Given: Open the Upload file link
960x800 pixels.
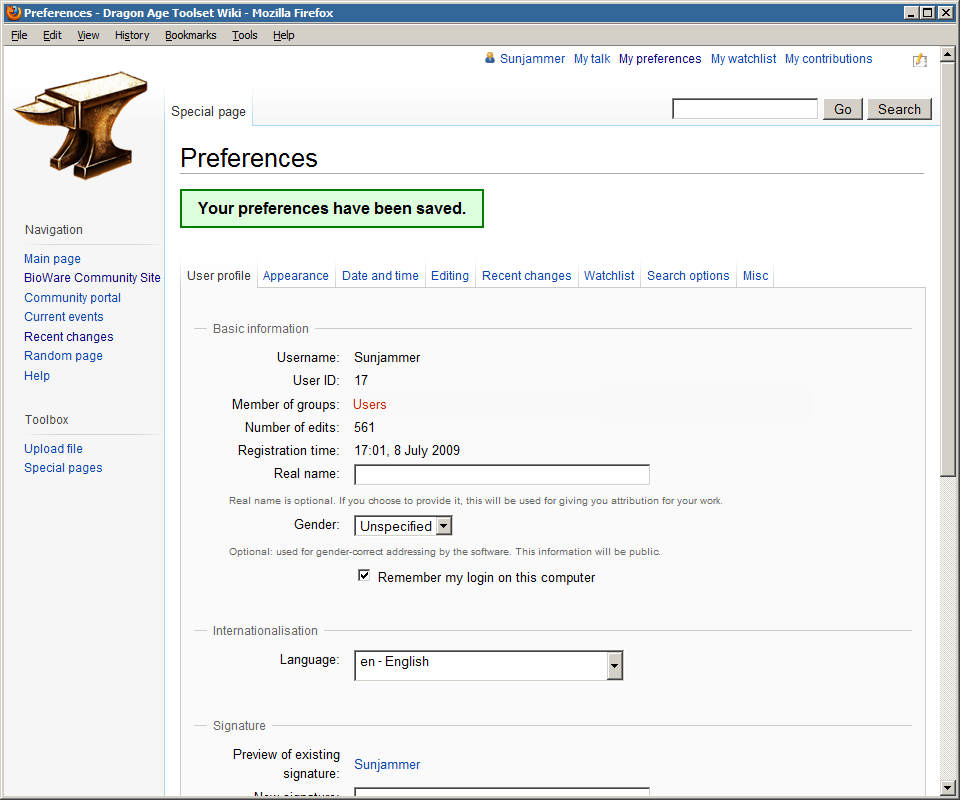Looking at the screenshot, I should point(53,449).
